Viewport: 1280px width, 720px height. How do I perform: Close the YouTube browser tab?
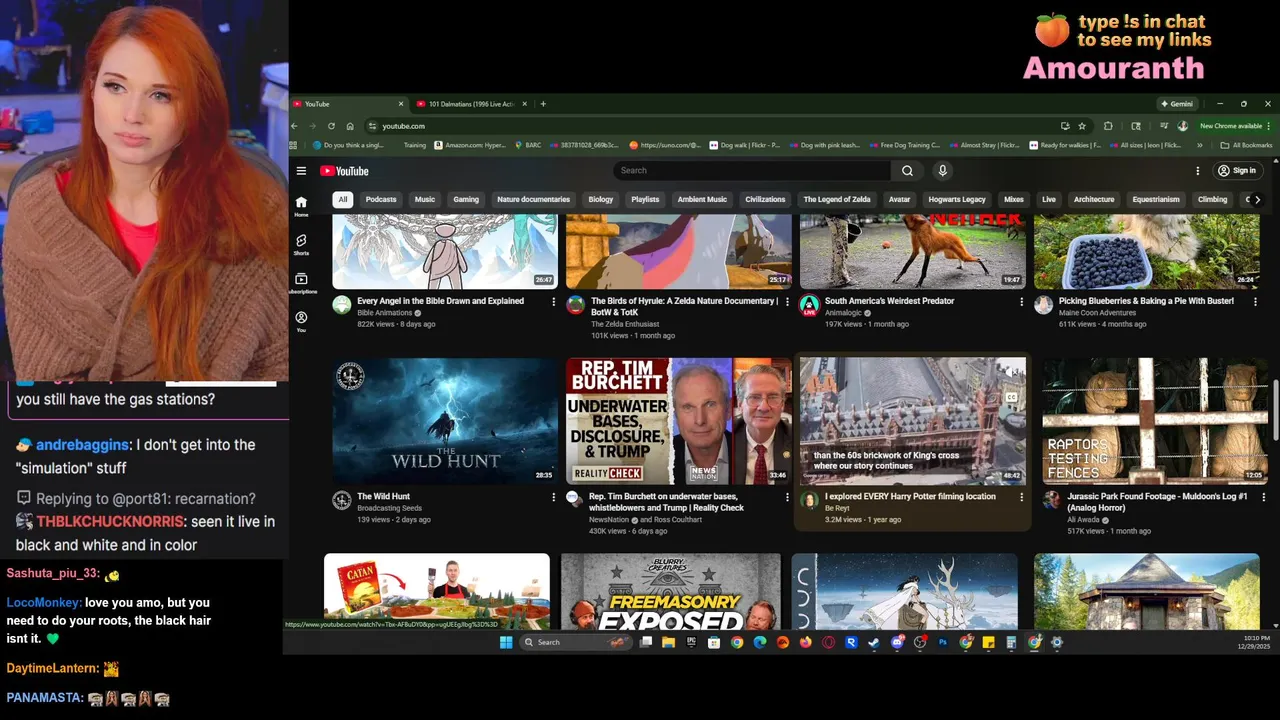coord(401,104)
